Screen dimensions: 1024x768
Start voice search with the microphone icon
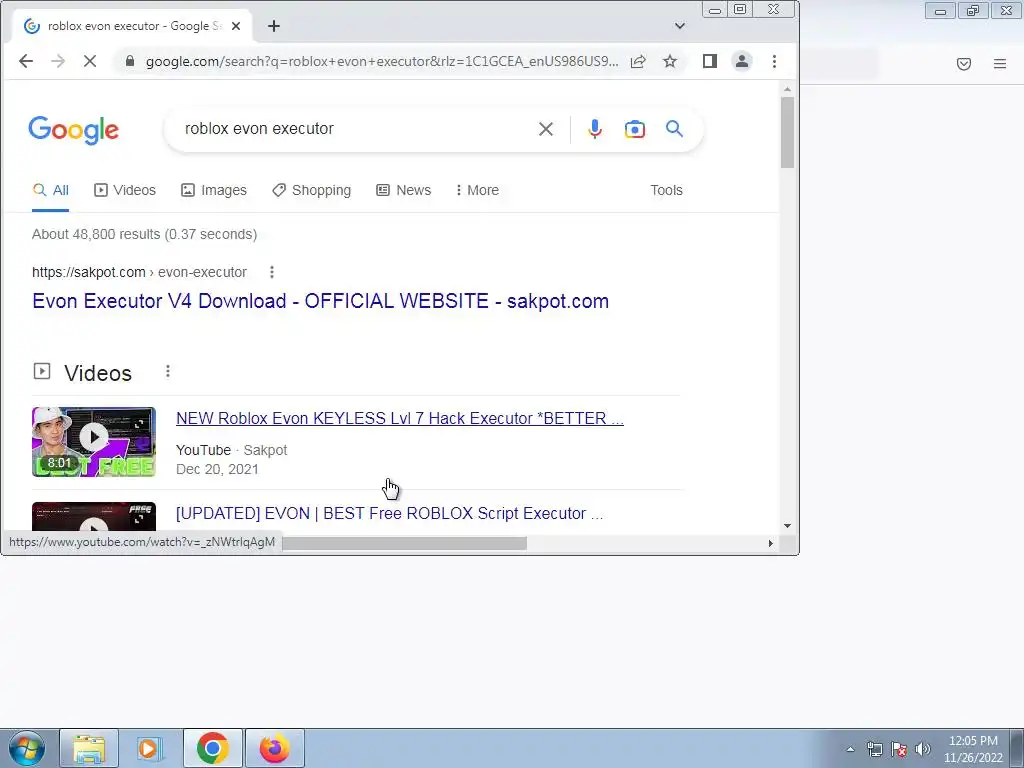pos(594,129)
